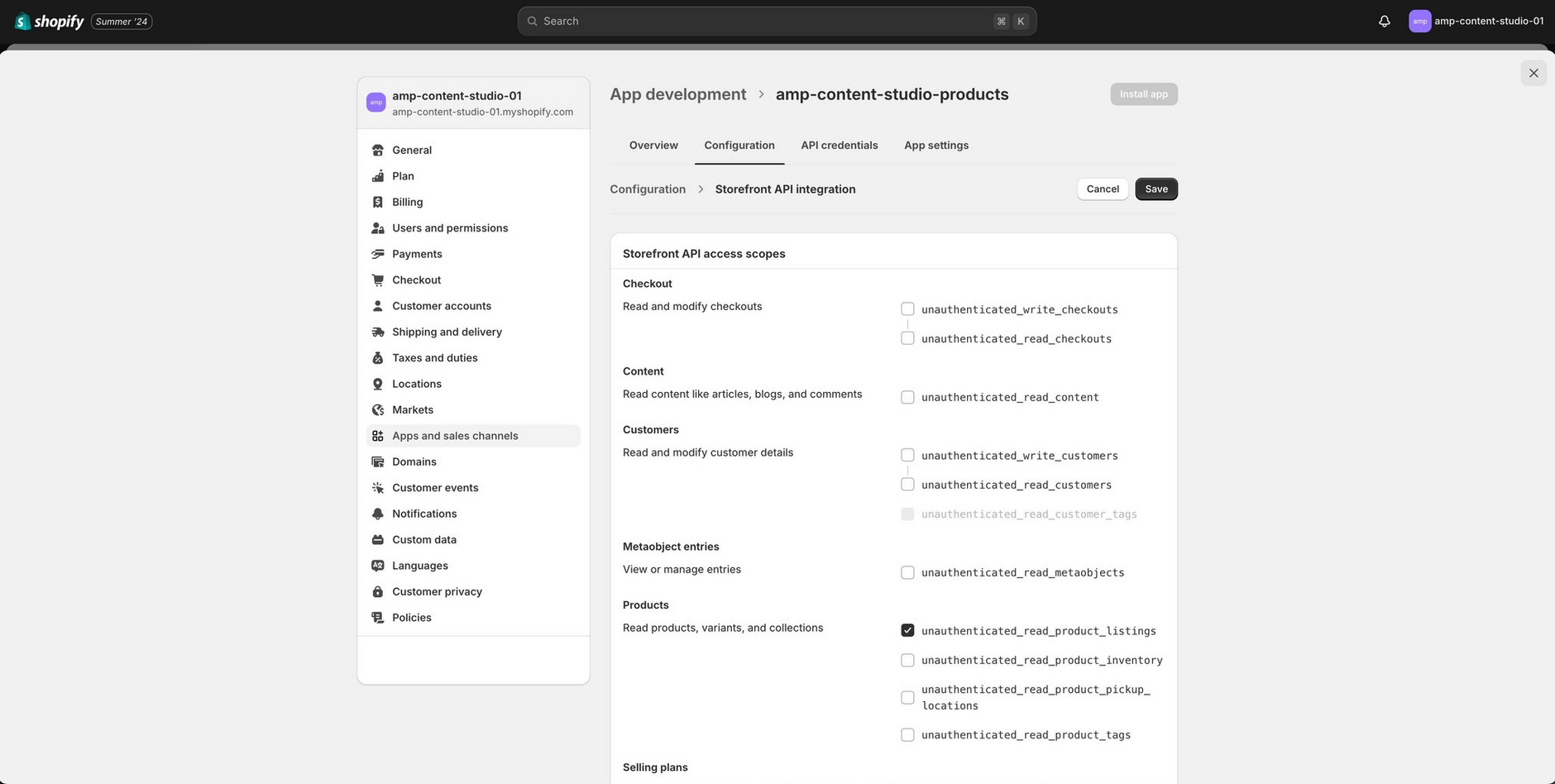The image size is (1555, 784).
Task: Click the Notifications bell icon in sidebar
Action: pyautogui.click(x=378, y=514)
